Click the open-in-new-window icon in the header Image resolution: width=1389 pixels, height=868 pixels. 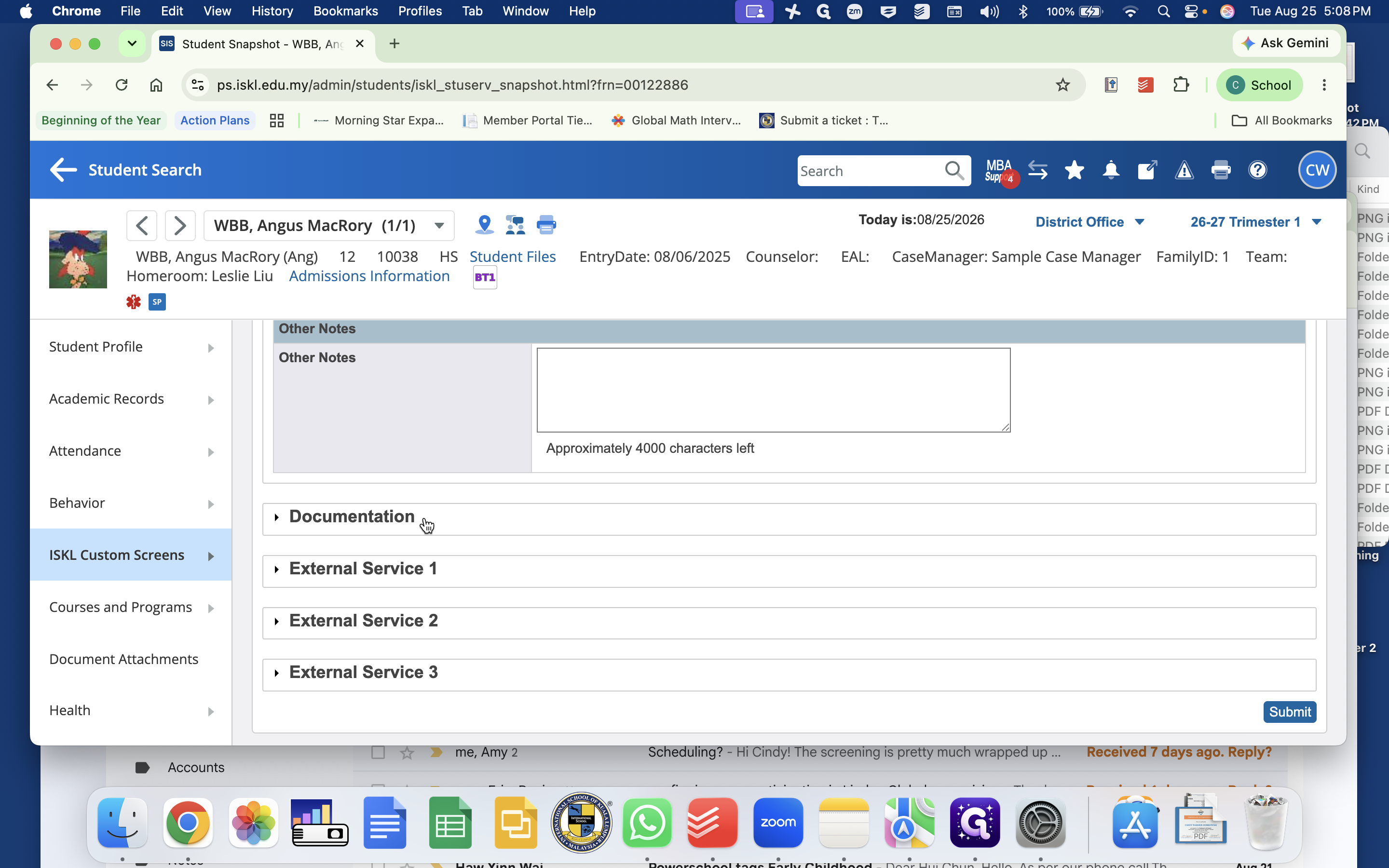coord(1147,171)
